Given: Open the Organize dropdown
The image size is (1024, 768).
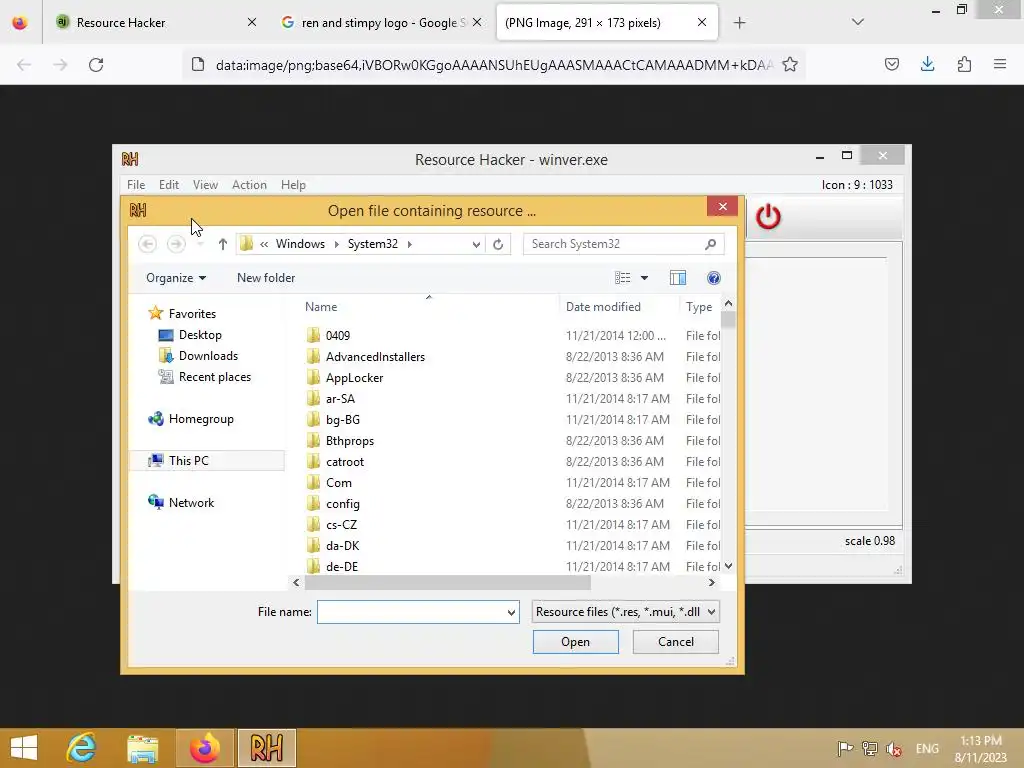Looking at the screenshot, I should click(176, 278).
